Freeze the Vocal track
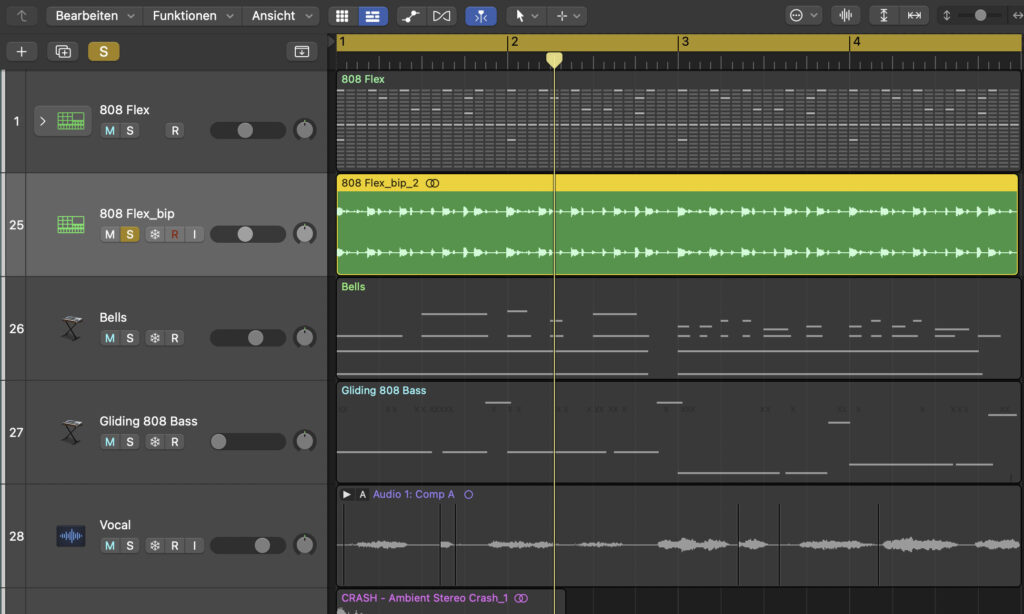Viewport: 1024px width, 614px height. click(155, 546)
